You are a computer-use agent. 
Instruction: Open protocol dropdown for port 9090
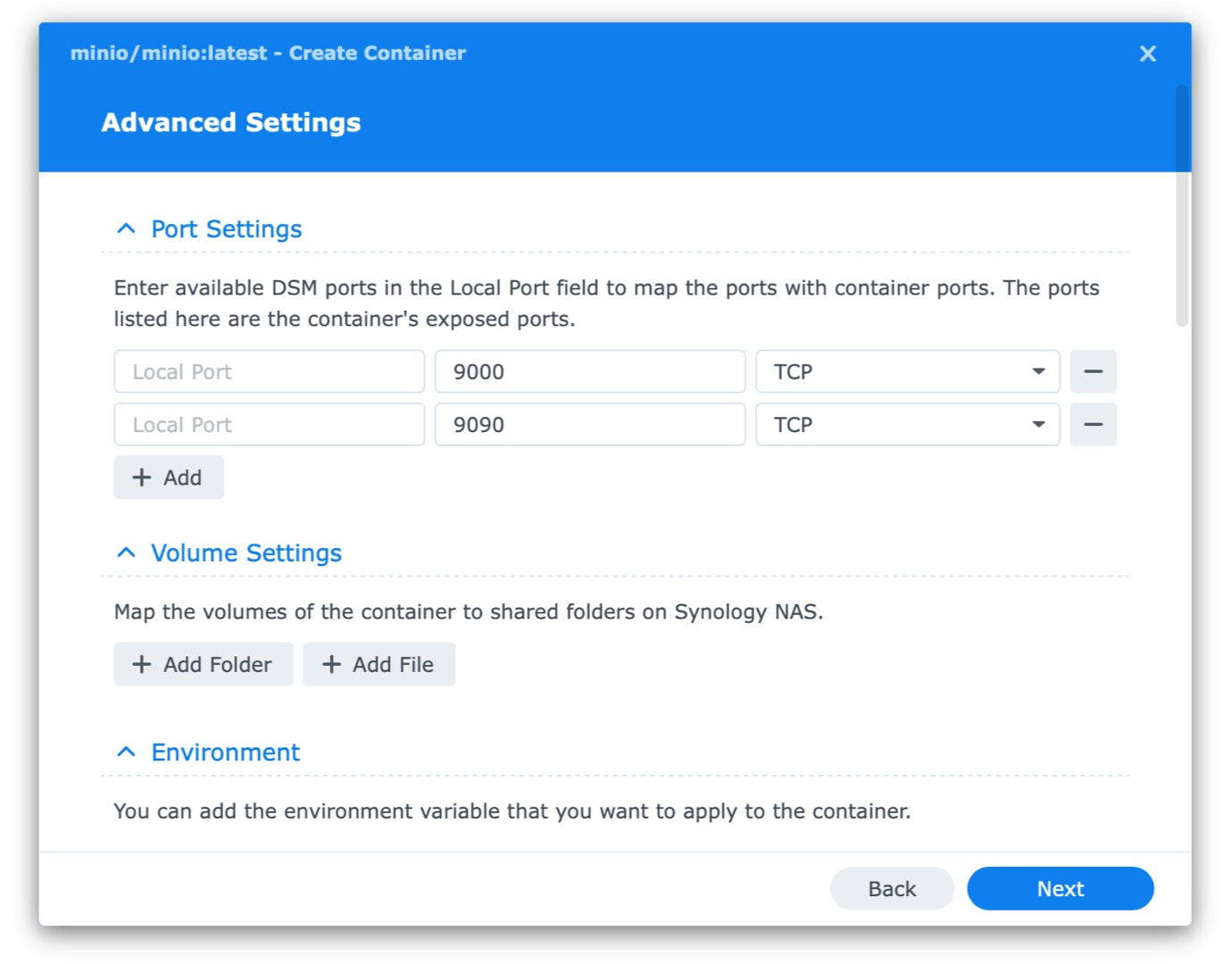click(907, 424)
